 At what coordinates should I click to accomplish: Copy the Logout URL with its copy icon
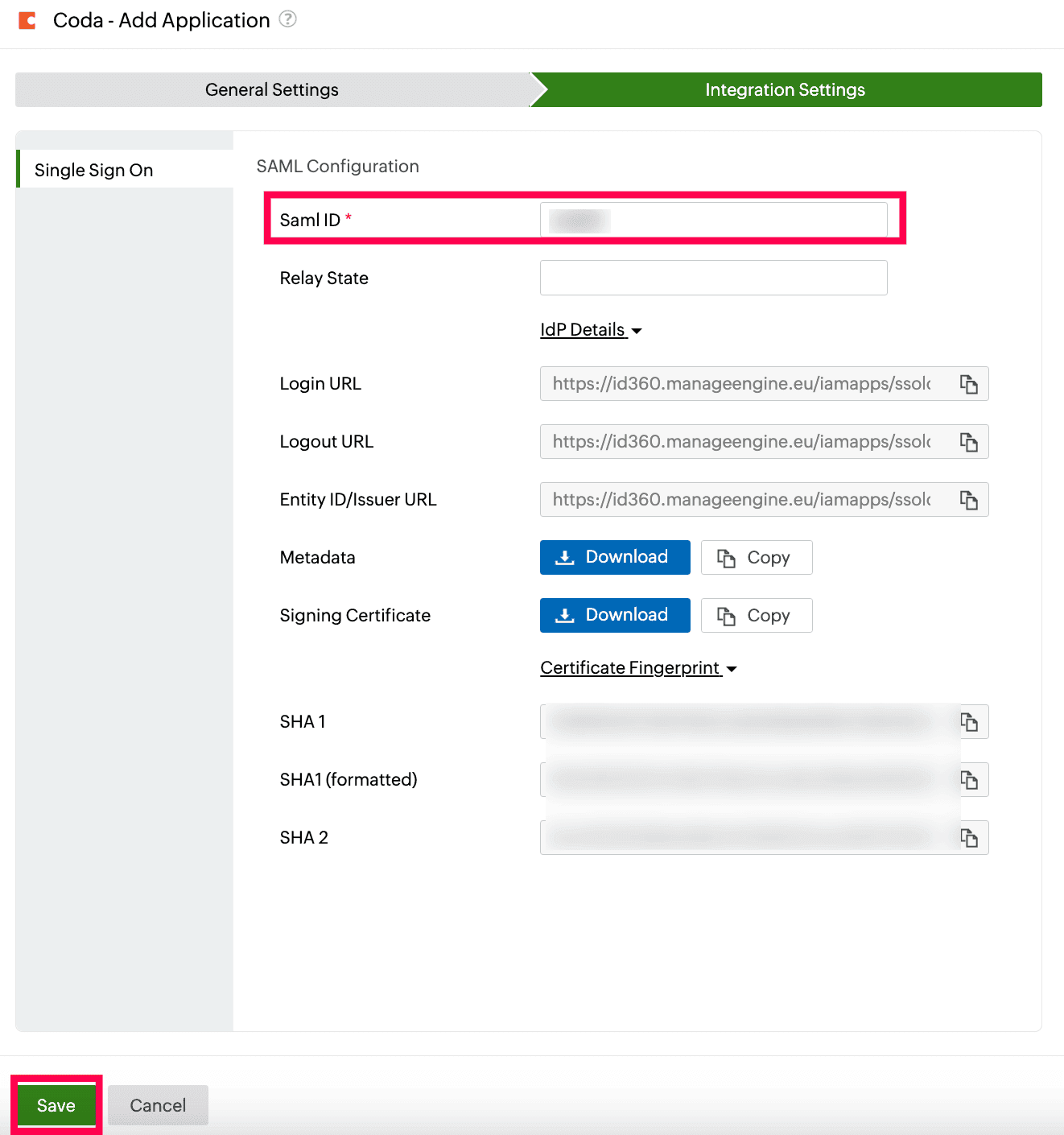969,442
